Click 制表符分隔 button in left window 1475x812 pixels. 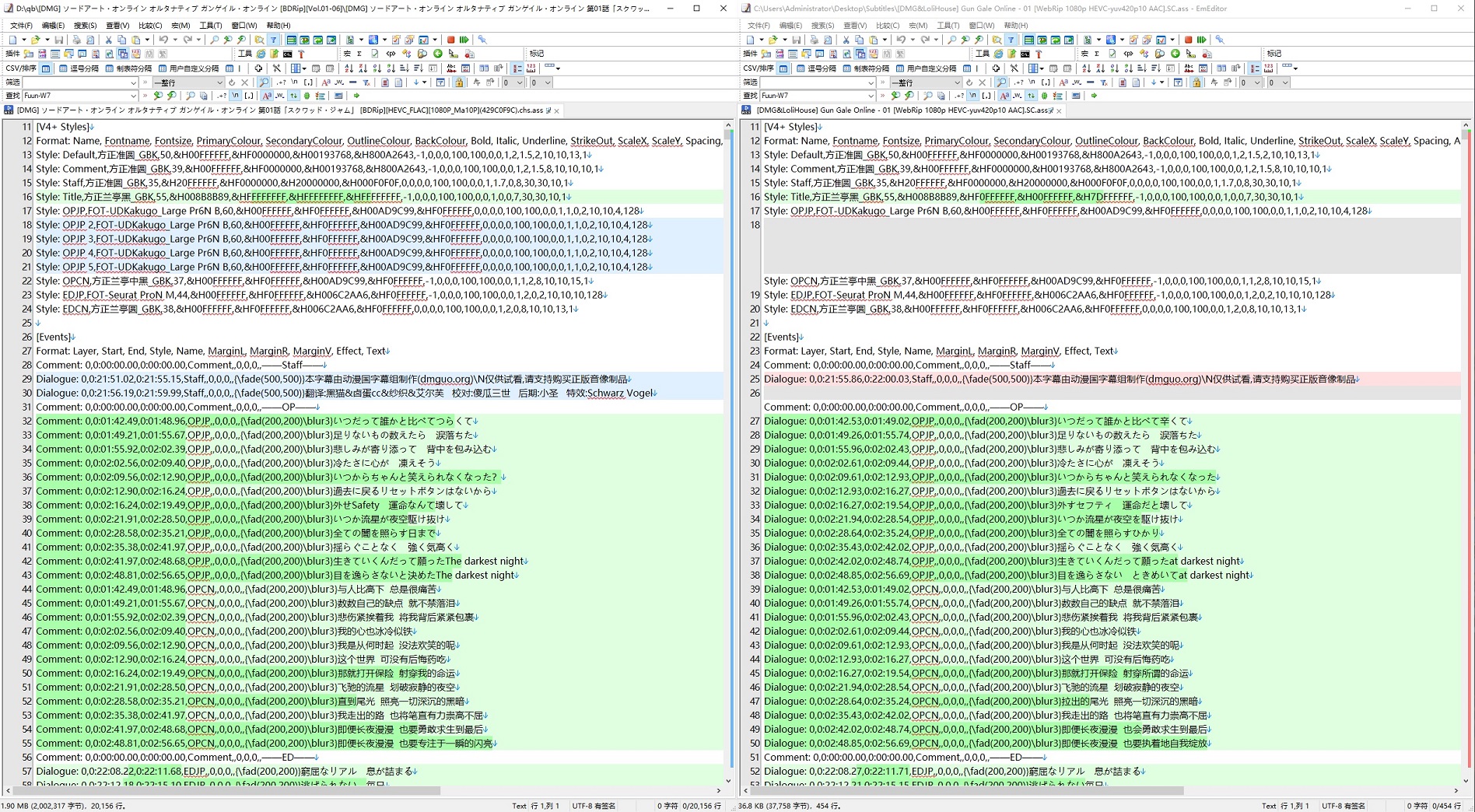click(128, 68)
